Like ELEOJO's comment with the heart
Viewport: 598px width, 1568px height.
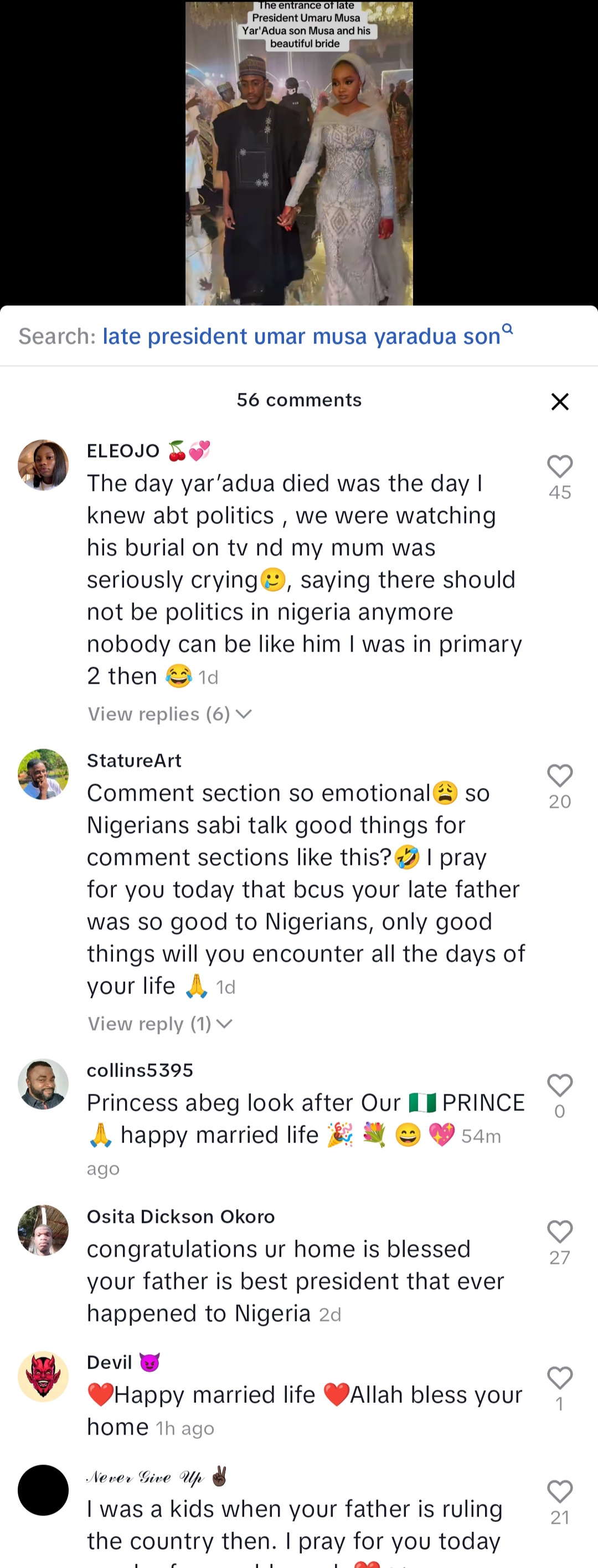560,467
